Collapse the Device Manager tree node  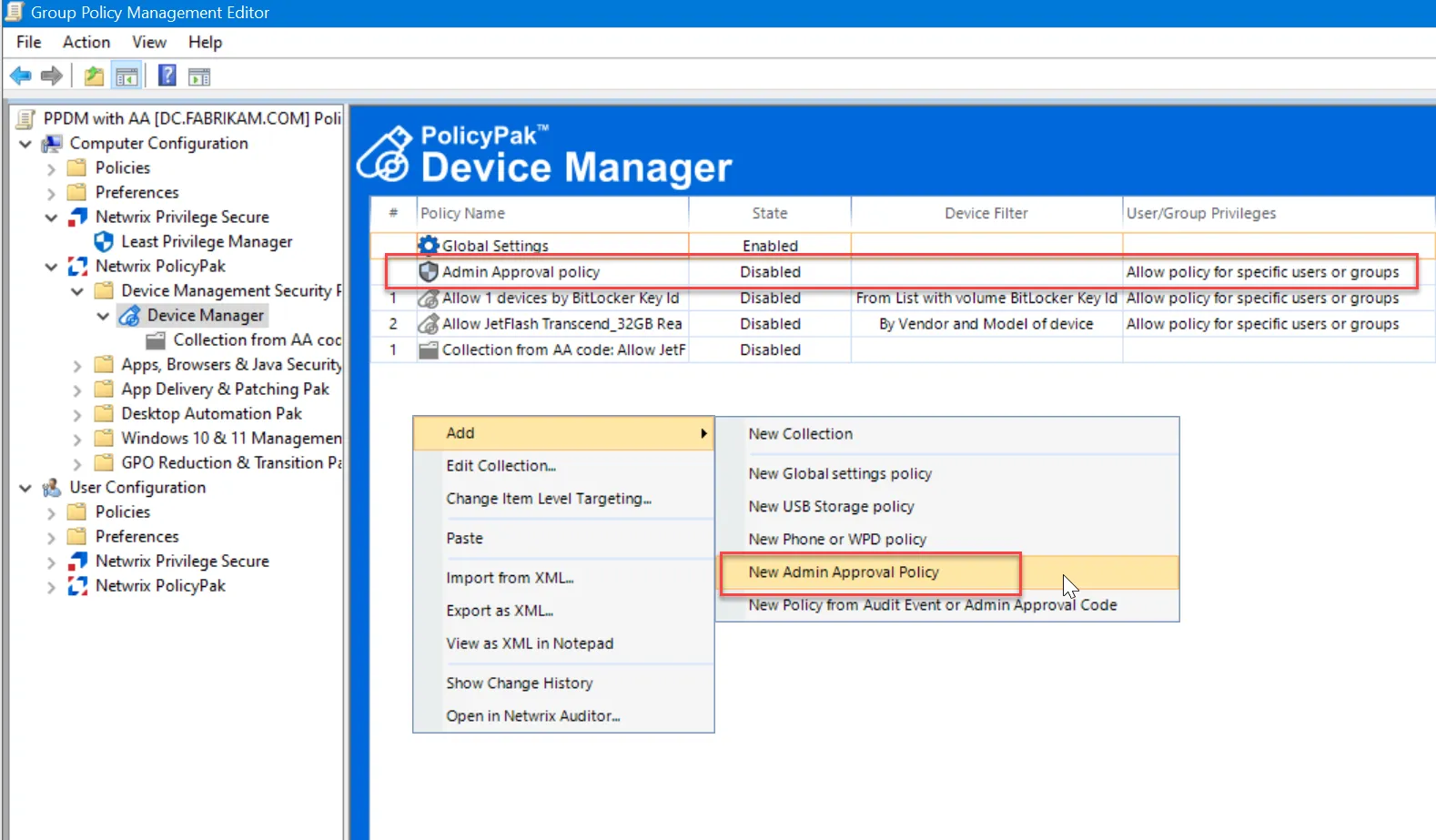[103, 316]
